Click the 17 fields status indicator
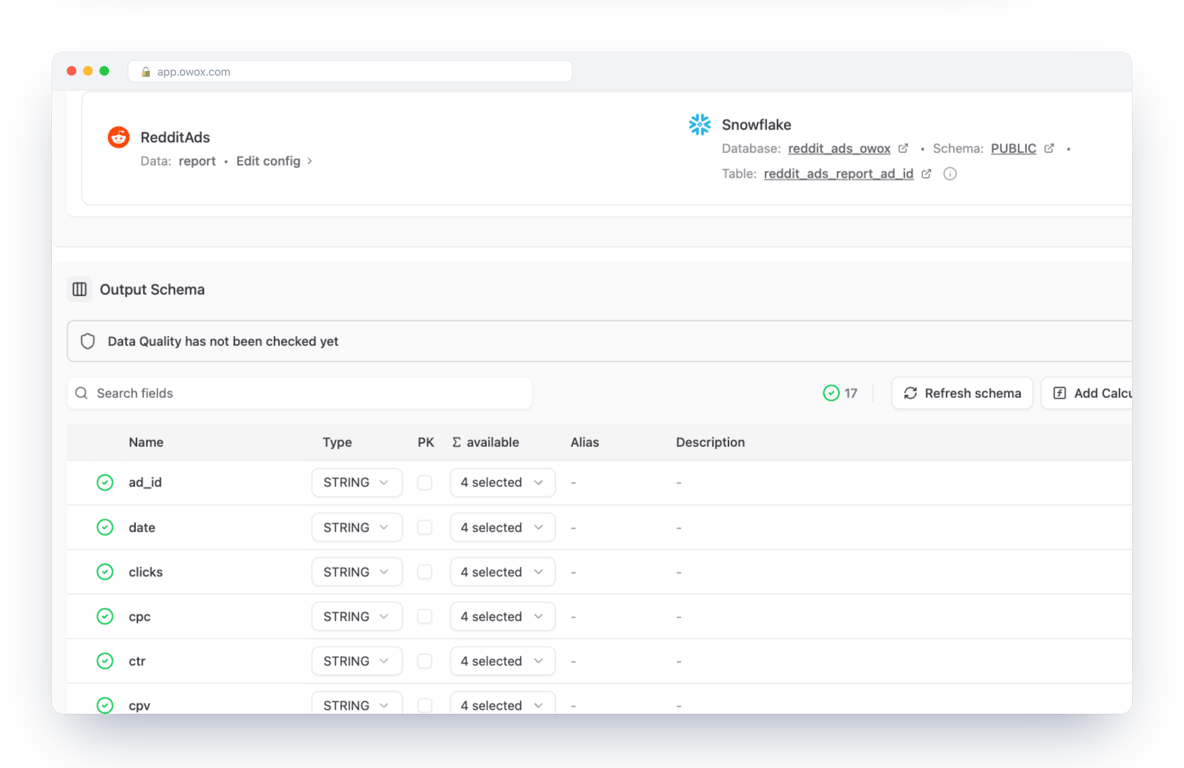This screenshot has height=768, width=1184. click(840, 393)
